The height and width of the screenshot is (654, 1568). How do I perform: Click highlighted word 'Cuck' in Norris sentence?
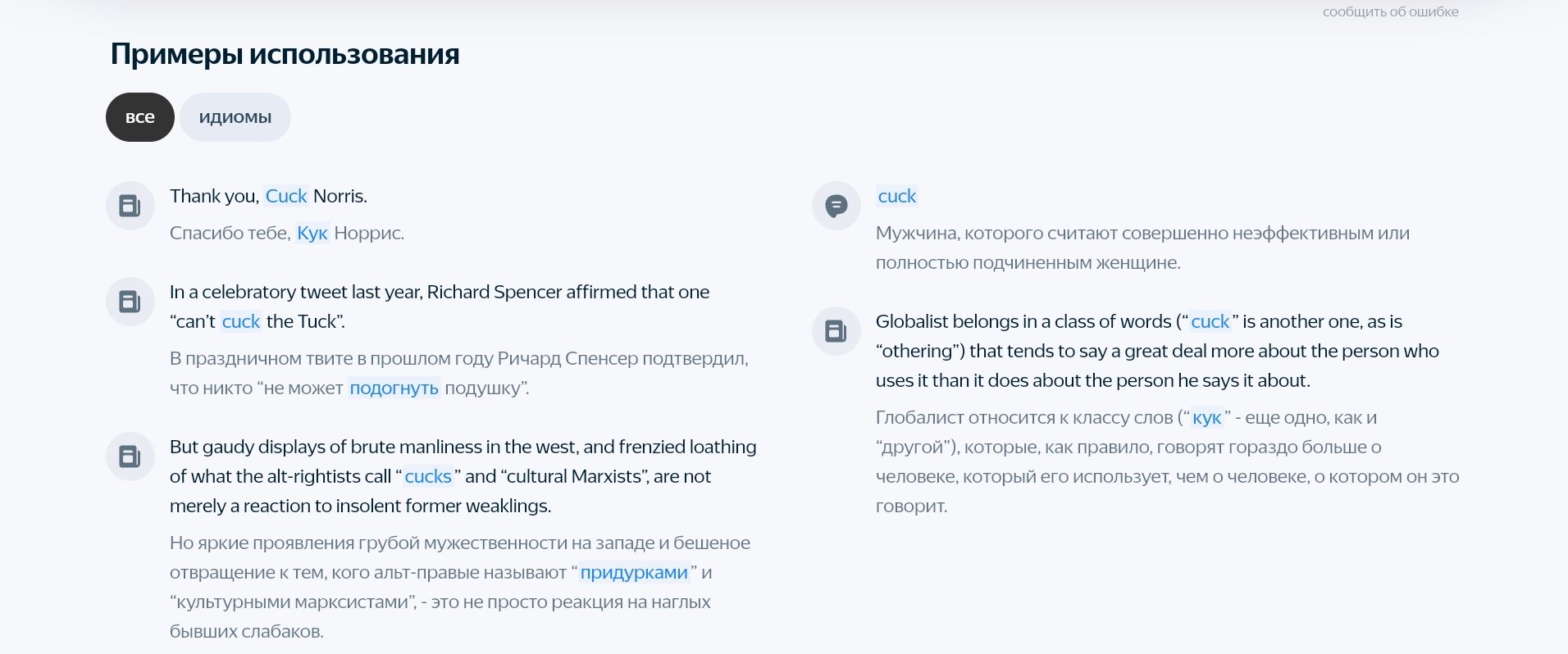[x=286, y=196]
